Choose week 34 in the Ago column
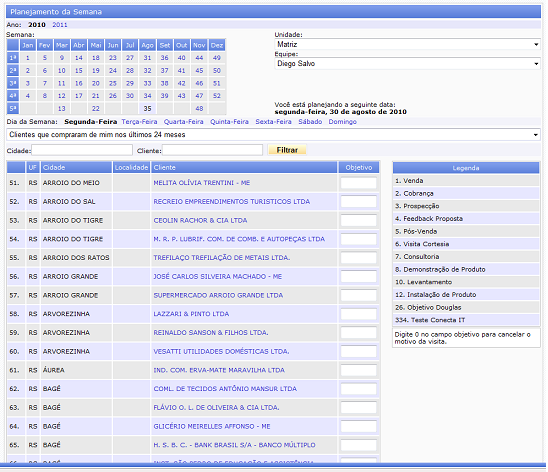Viewport: 548px width, 472px height. tap(147, 96)
